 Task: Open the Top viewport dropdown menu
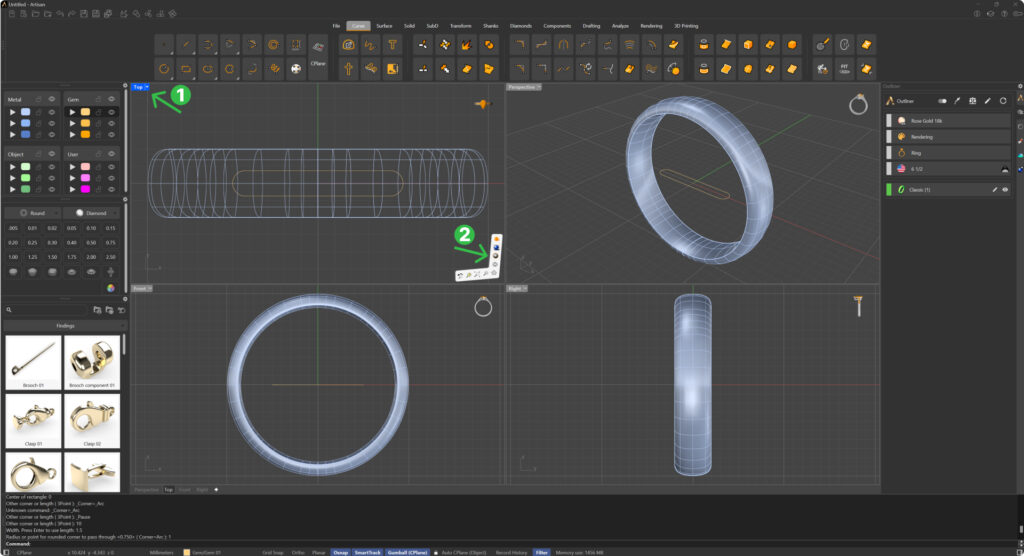pos(147,87)
